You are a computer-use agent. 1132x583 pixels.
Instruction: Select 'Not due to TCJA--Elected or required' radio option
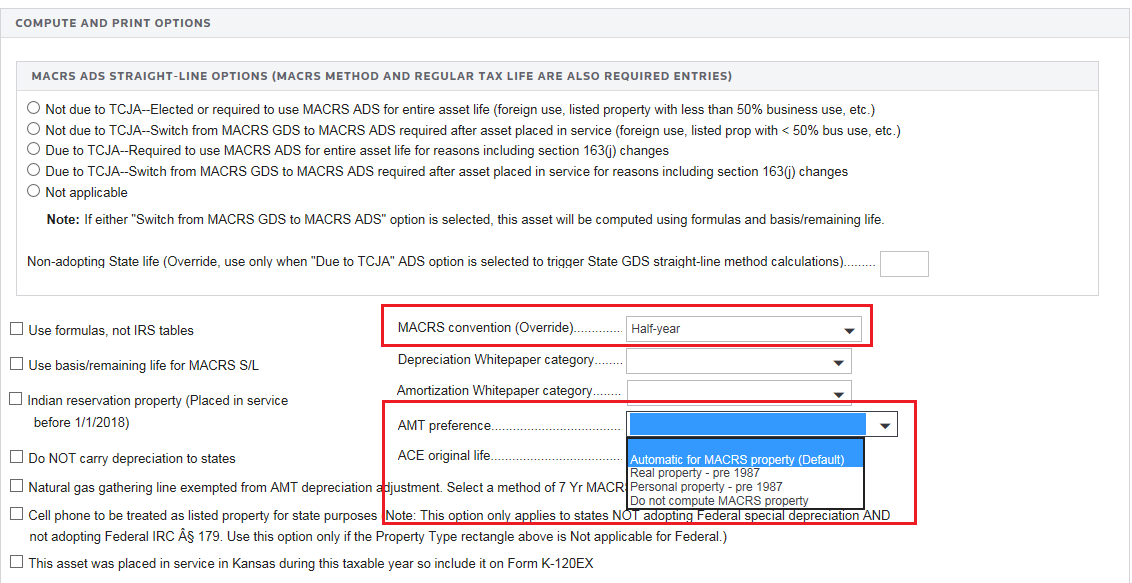tap(34, 108)
